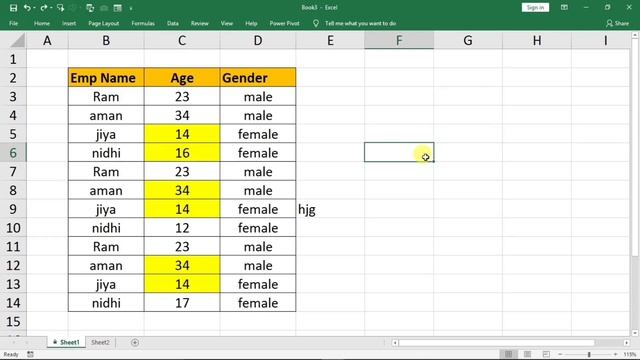Switch to the Insert ribbon tab
The height and width of the screenshot is (360, 640).
(69, 24)
